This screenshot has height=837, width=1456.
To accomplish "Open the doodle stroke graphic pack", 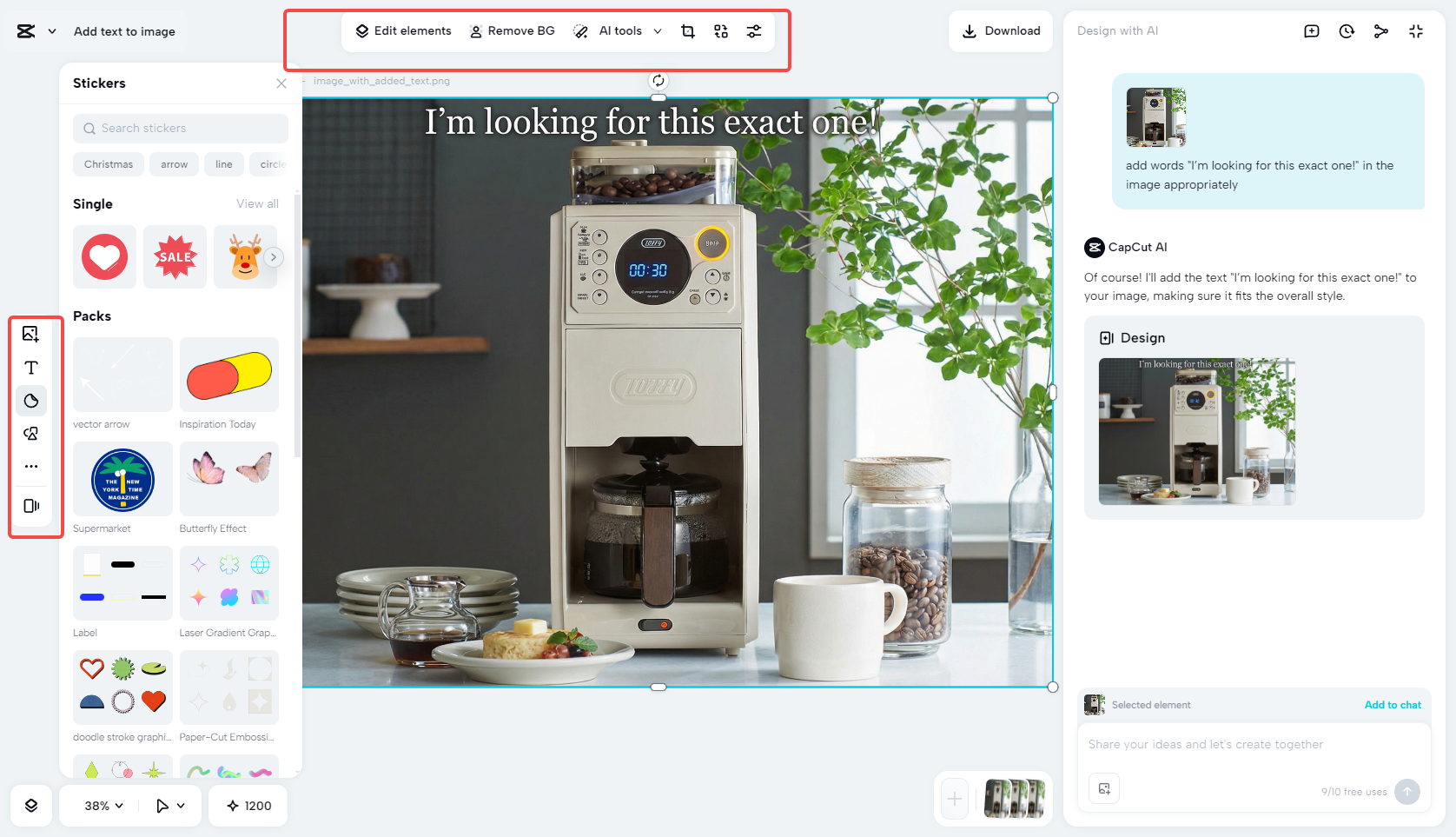I will tap(122, 688).
